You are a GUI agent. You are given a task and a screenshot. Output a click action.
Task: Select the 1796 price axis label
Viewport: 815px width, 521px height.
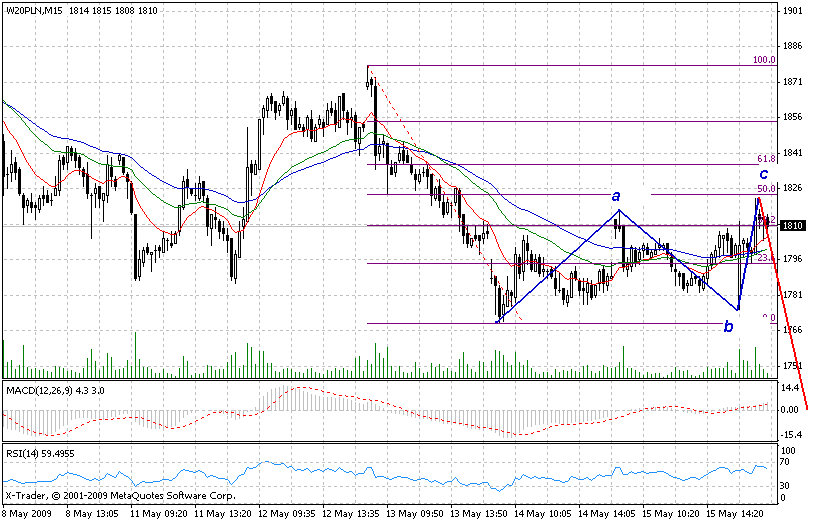(x=793, y=259)
